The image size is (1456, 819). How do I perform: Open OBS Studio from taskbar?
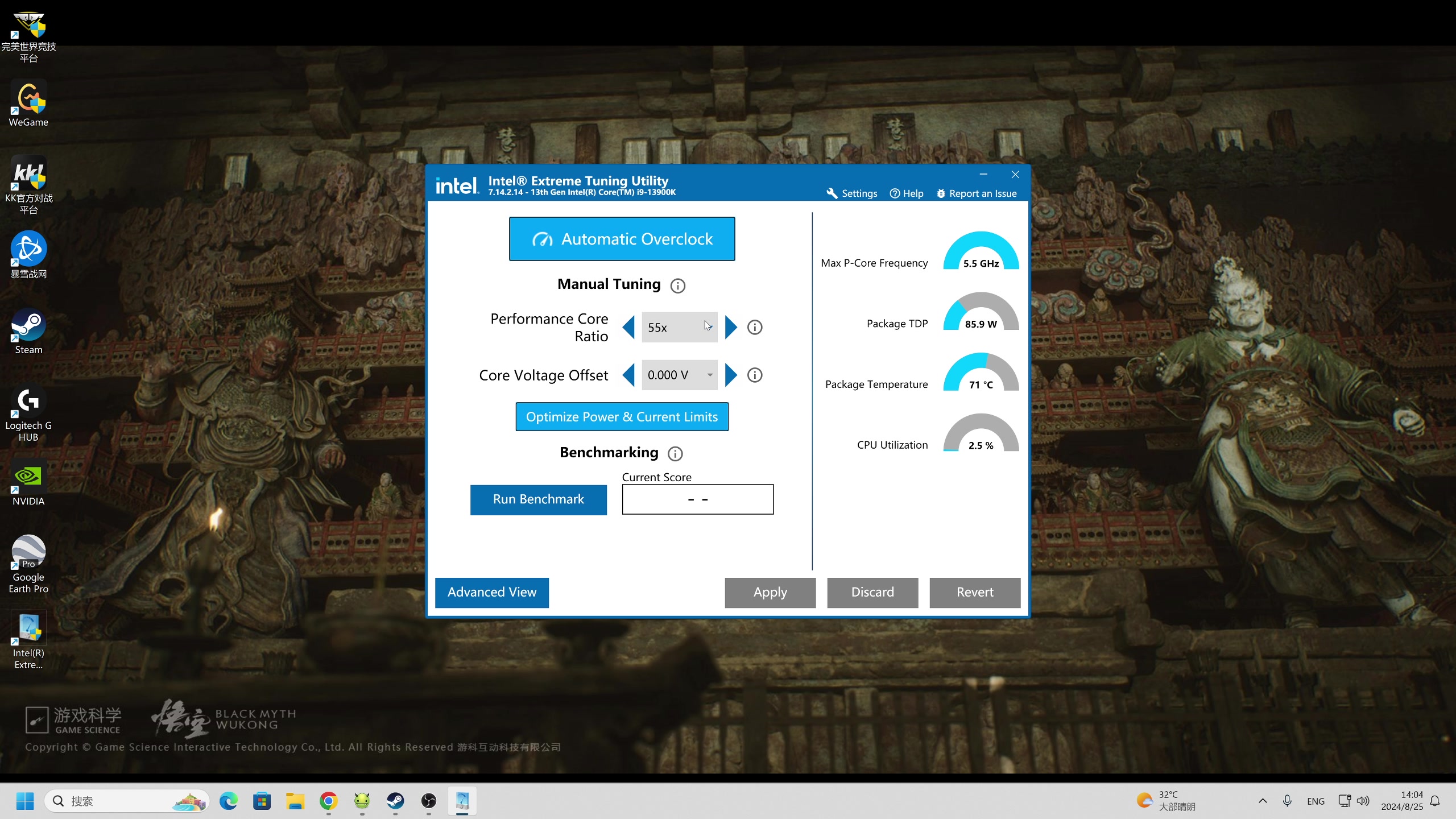click(429, 801)
